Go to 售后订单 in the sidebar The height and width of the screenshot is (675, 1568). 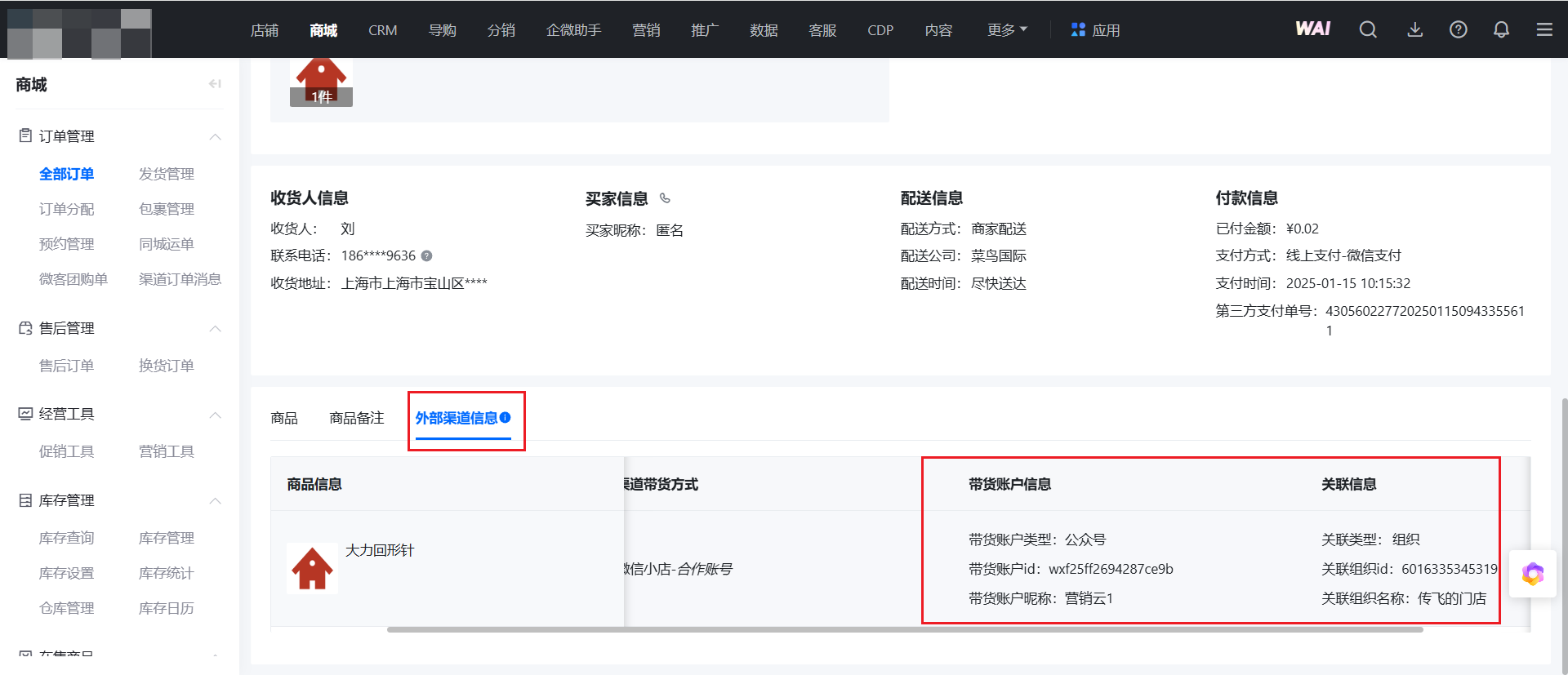click(x=67, y=366)
